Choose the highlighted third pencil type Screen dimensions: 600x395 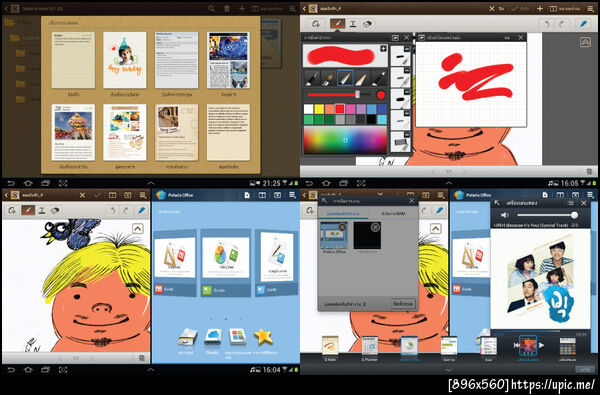click(345, 78)
